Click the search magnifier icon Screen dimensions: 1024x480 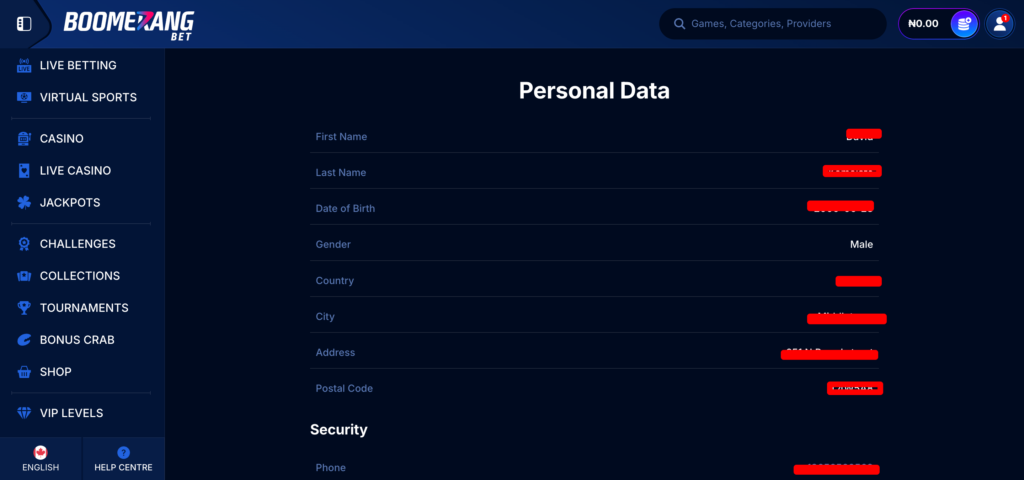679,24
